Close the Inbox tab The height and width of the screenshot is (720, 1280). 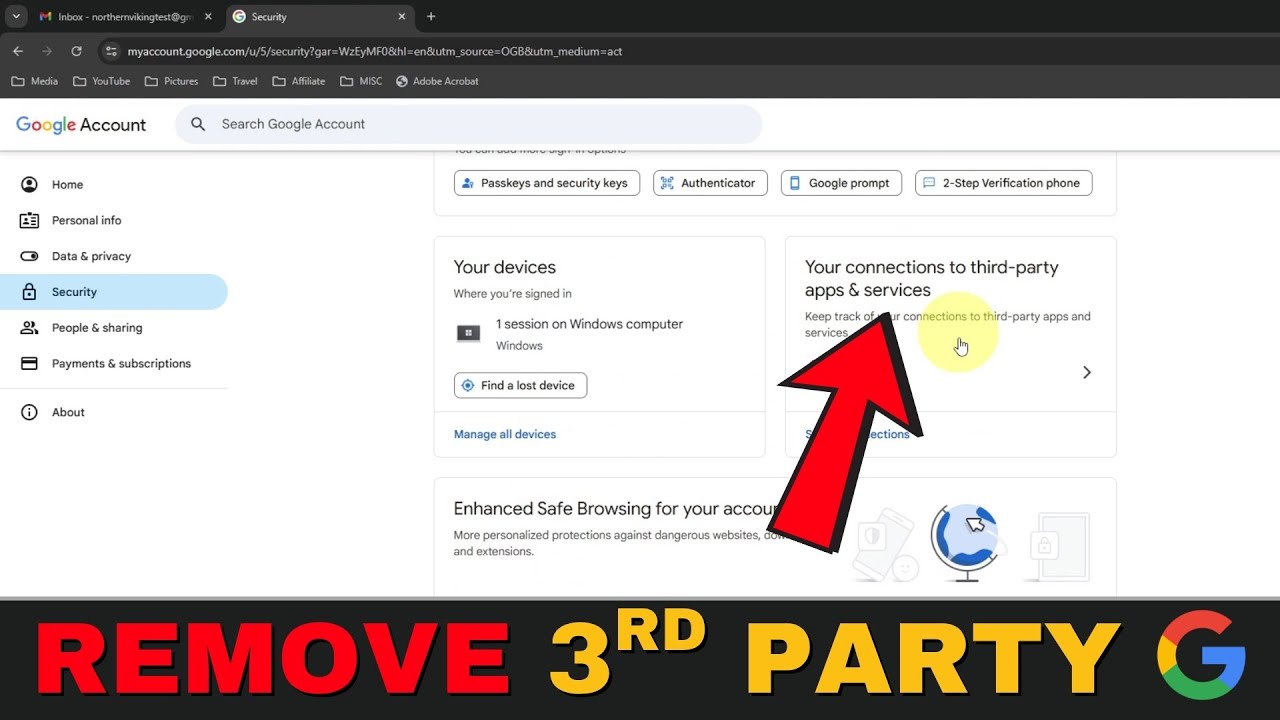click(x=208, y=17)
